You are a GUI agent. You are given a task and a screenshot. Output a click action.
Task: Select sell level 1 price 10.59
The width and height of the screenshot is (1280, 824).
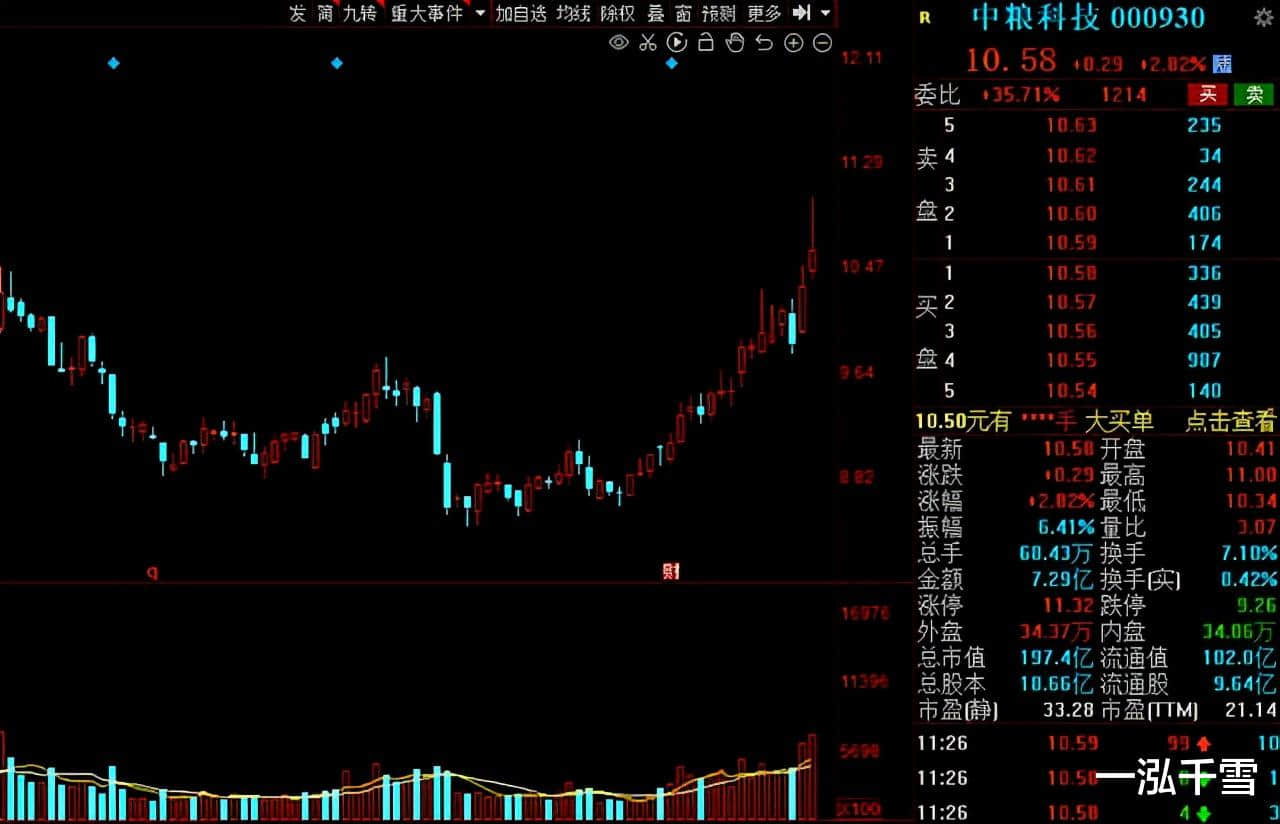(x=1071, y=242)
